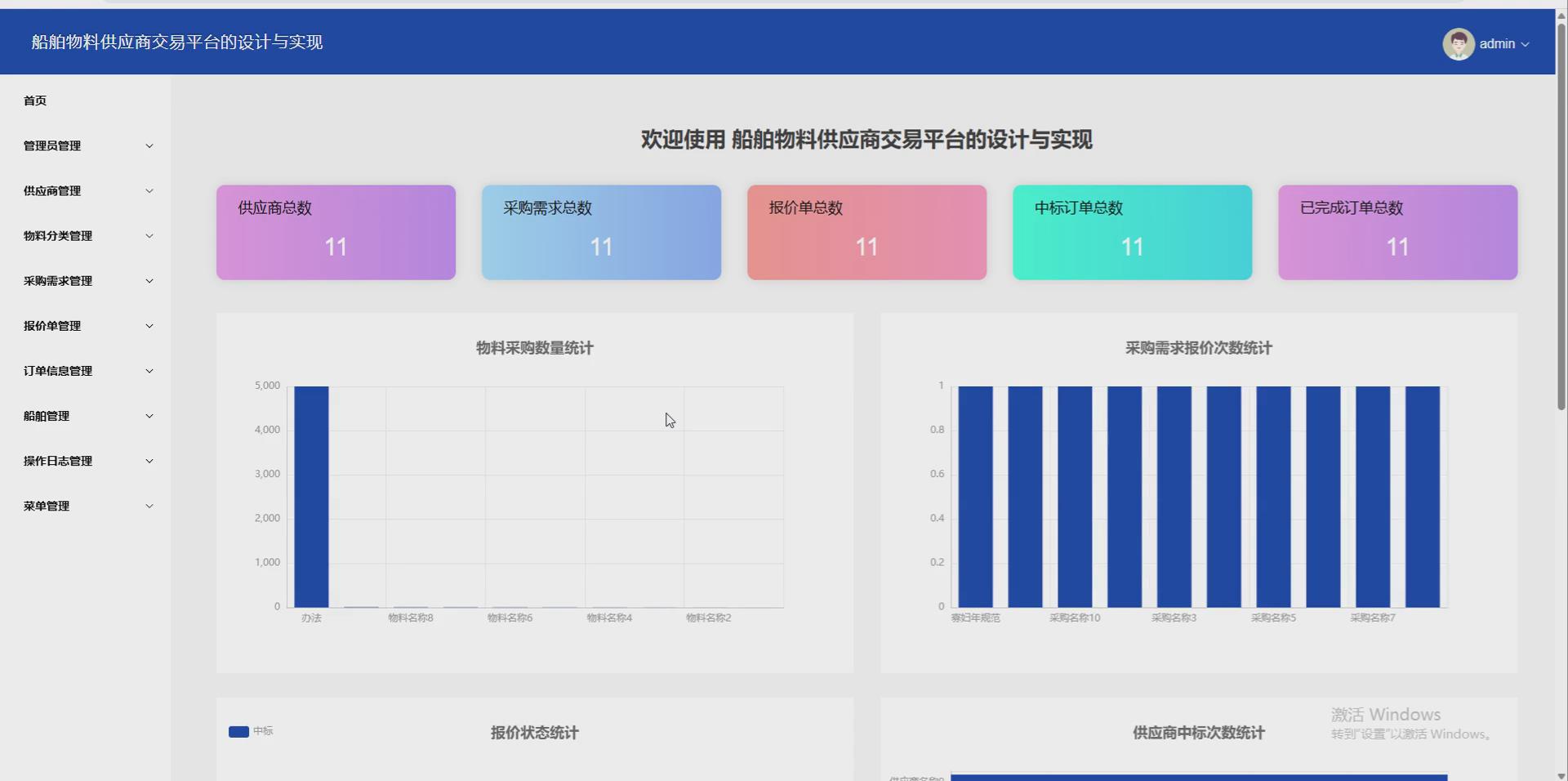Screen dimensions: 1568x781
Task: Open the 订单信息管理 sidebar menu
Action: (86, 370)
